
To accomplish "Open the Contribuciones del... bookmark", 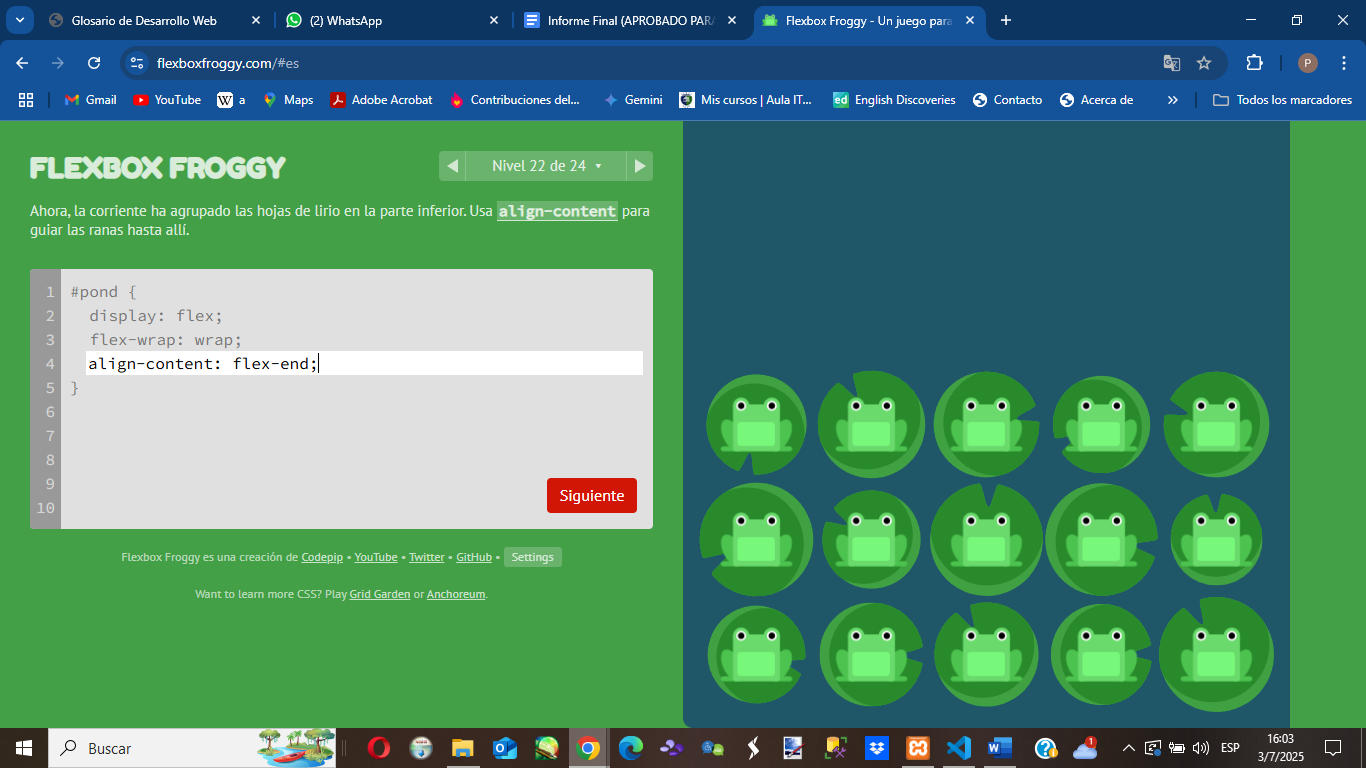I will 516,100.
